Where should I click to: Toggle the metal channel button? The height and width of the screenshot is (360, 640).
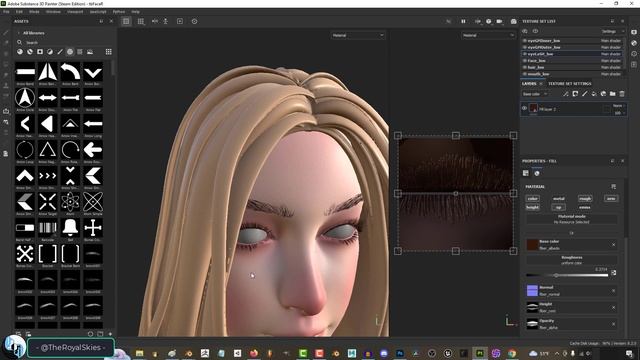(x=558, y=199)
